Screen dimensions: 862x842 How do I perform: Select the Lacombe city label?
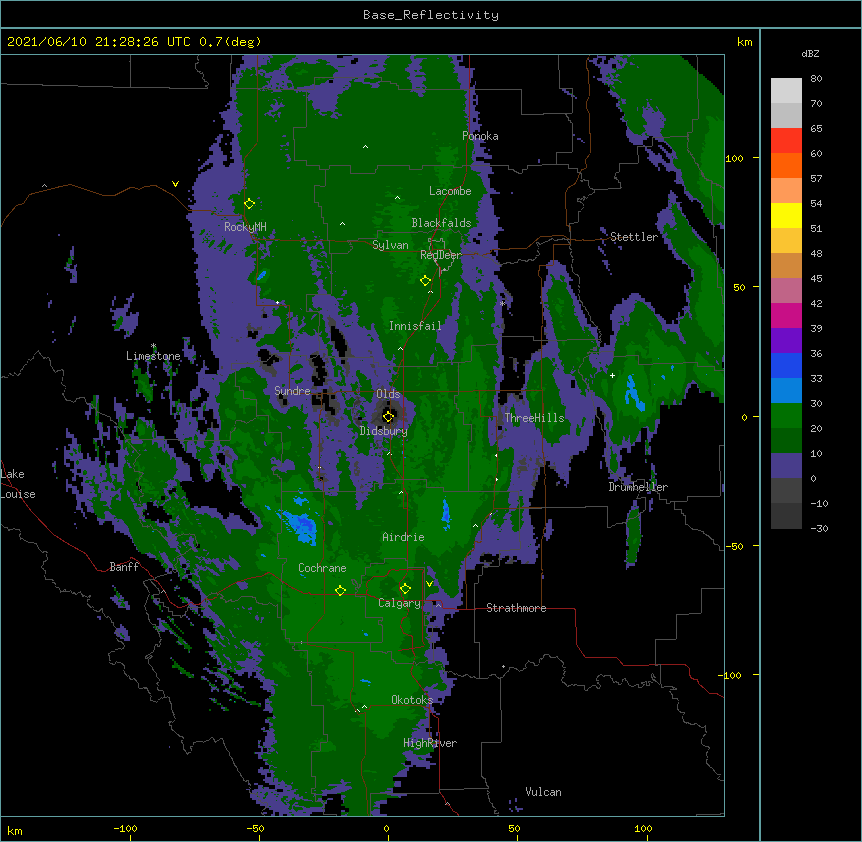450,191
